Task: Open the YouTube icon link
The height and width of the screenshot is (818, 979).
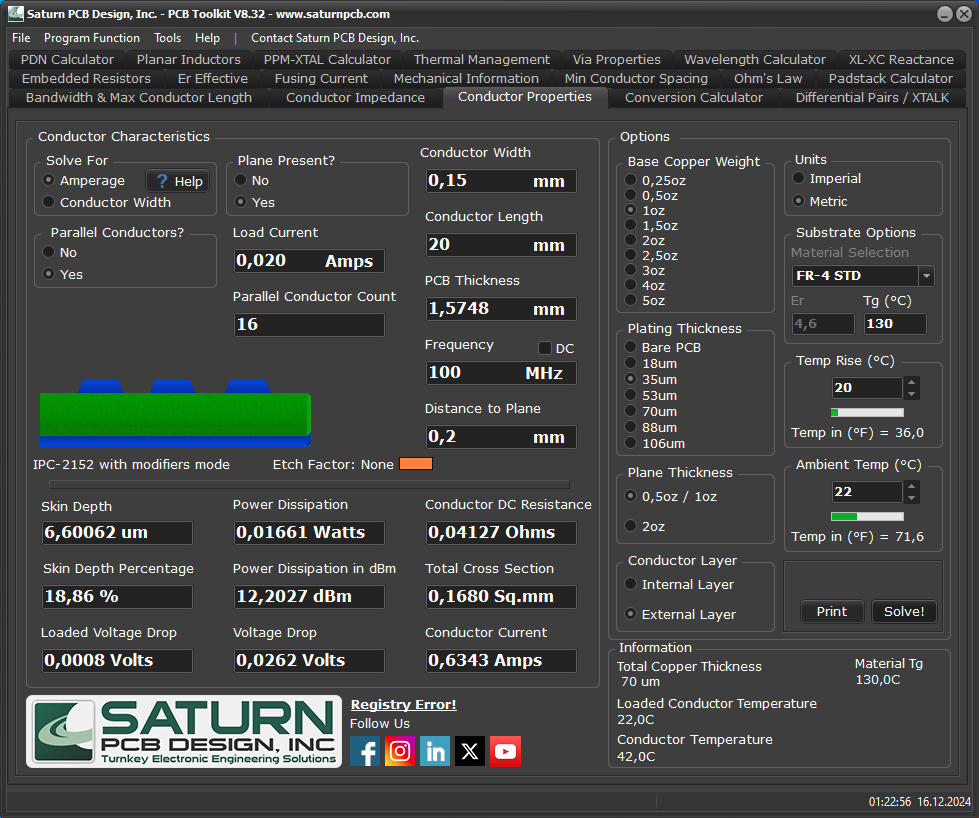Action: point(506,751)
